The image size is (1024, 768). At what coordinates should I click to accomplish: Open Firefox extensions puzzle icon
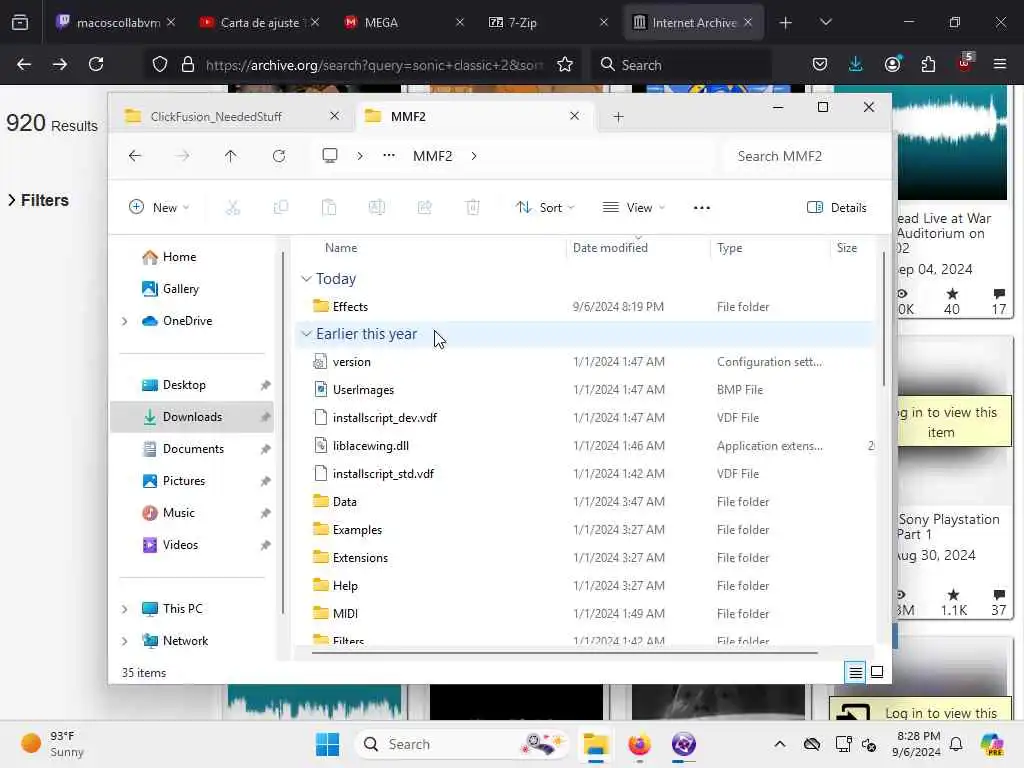coord(928,65)
